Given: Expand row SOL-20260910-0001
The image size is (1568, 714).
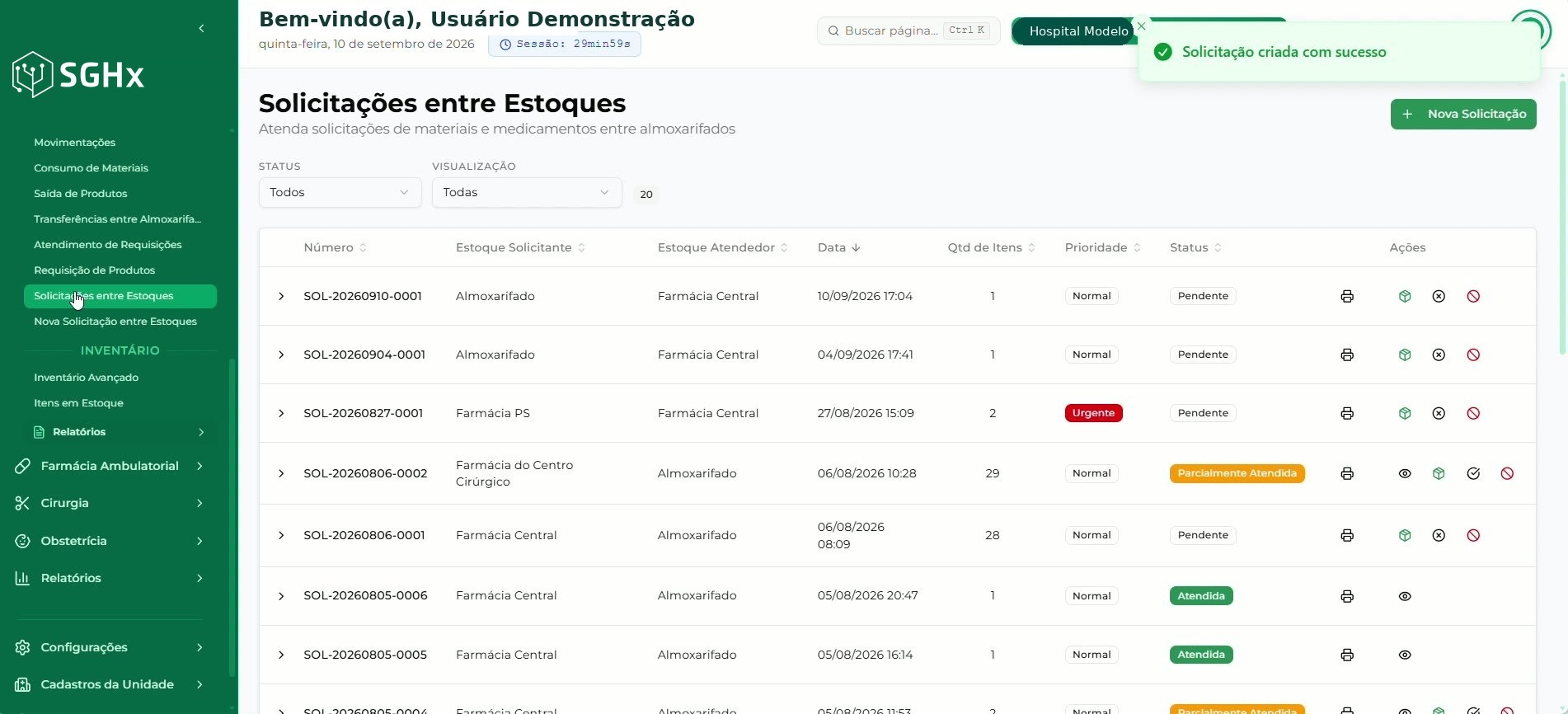Looking at the screenshot, I should 281,296.
